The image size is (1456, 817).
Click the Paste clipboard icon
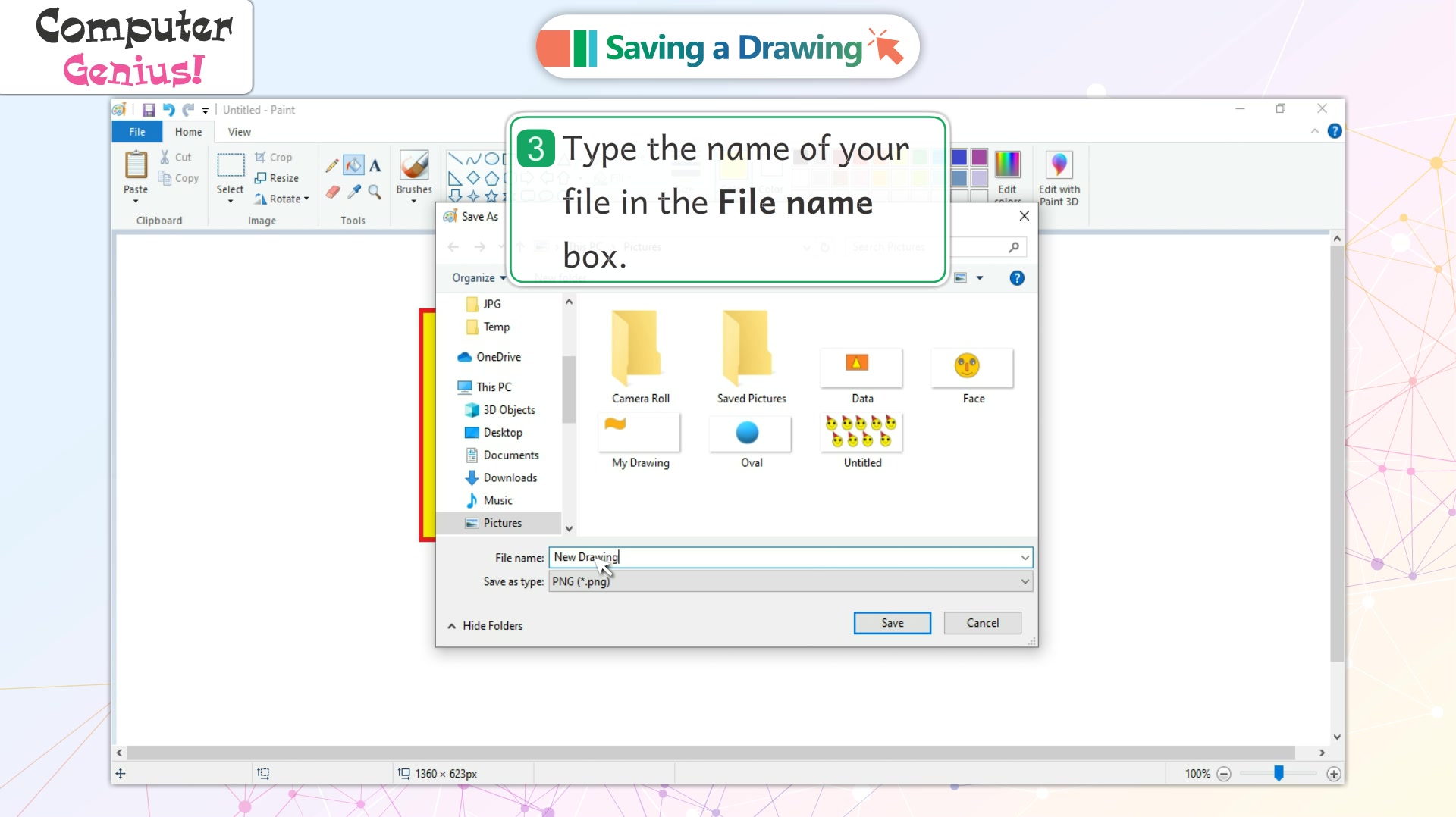136,164
